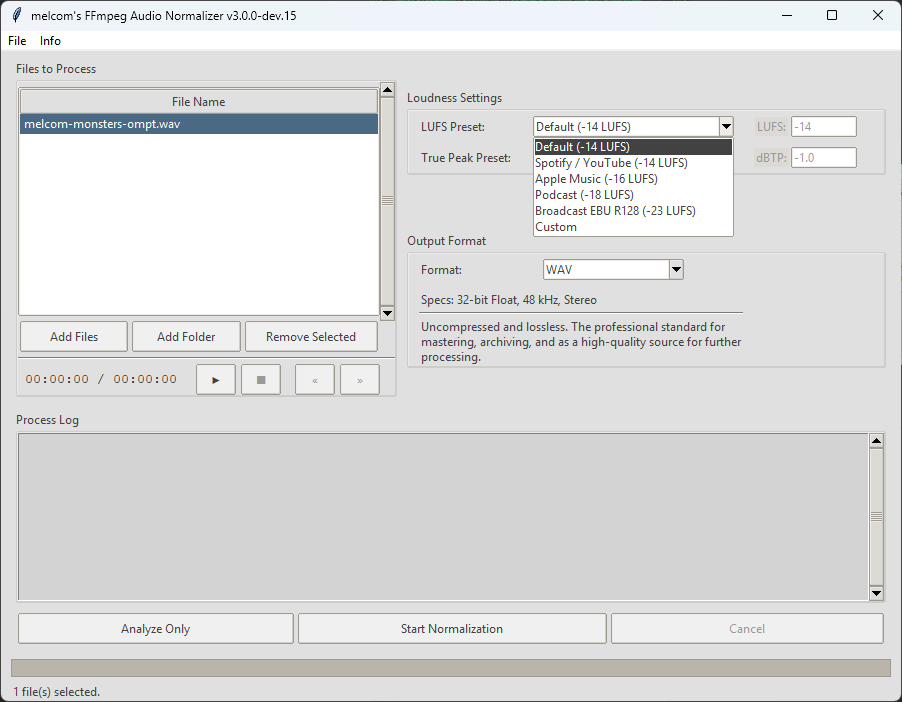Click the rewind double-arrow button
Viewport: 902px width, 702px height.
315,380
